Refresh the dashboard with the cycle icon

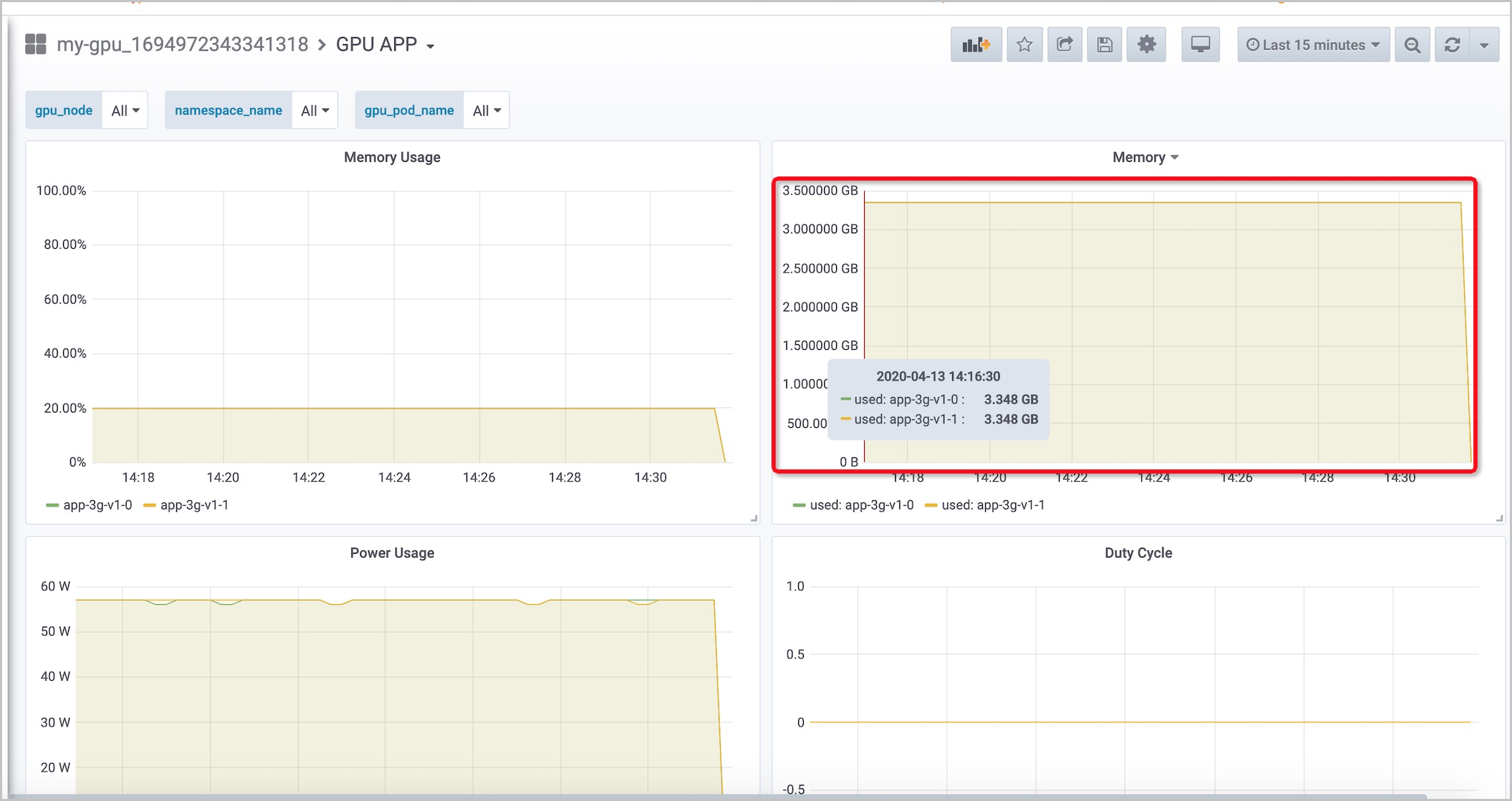pos(1452,44)
